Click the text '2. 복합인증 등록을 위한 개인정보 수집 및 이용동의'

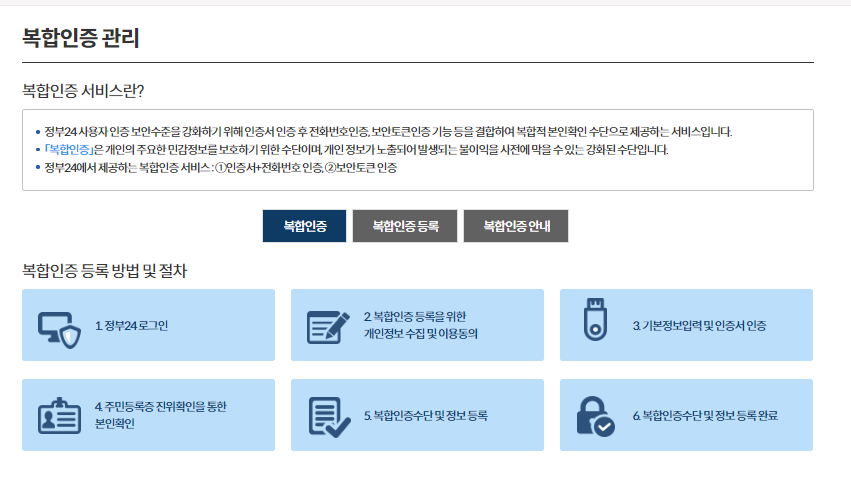[x=421, y=325]
